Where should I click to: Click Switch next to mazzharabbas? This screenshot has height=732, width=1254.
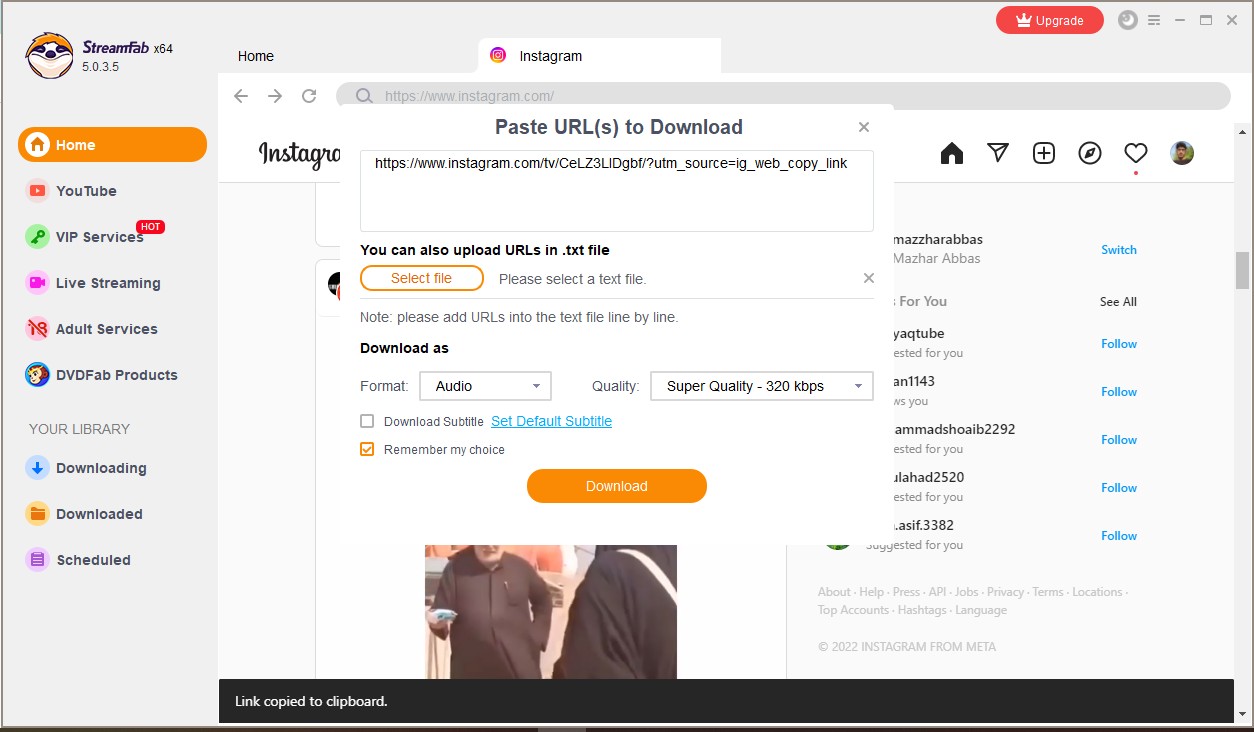pyautogui.click(x=1119, y=250)
